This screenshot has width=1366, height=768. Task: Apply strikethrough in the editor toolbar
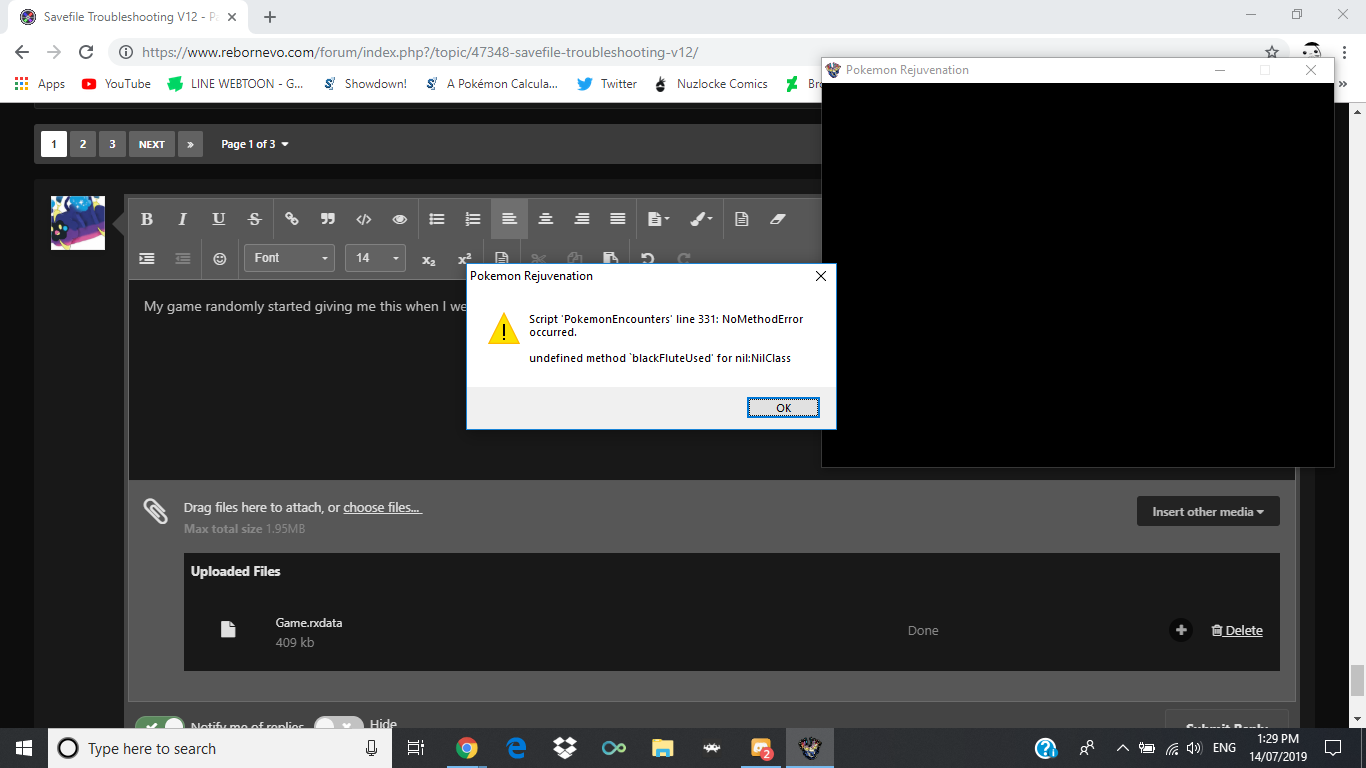tap(255, 219)
